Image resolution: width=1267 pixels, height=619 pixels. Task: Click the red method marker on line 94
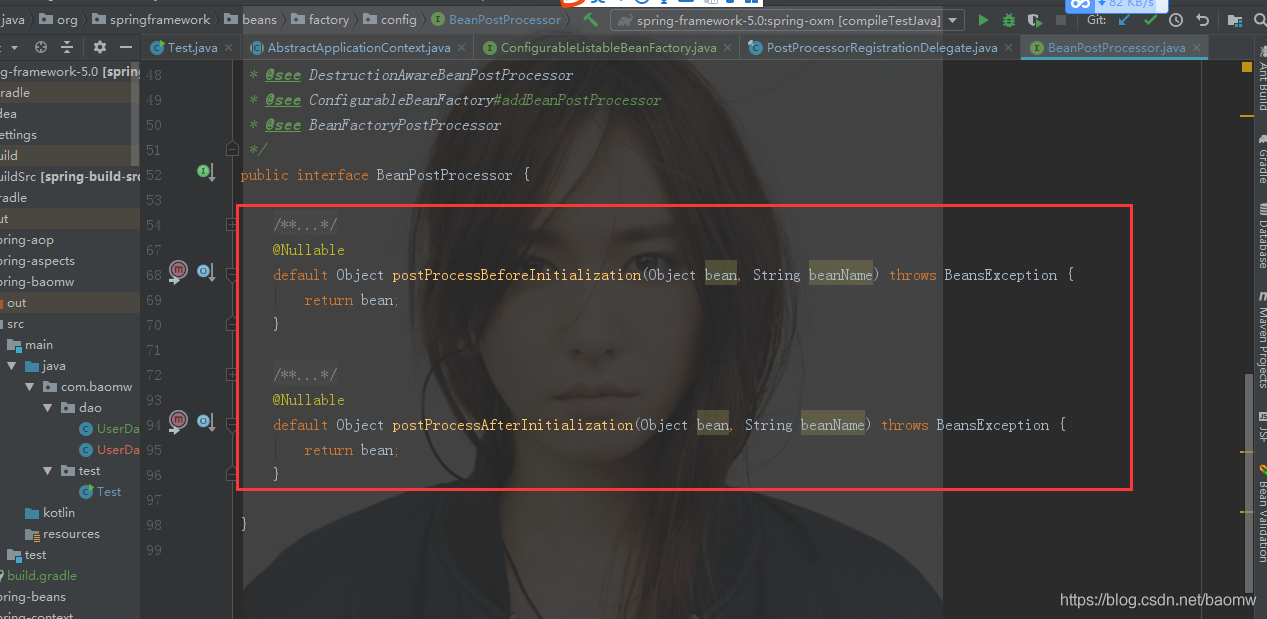pyautogui.click(x=178, y=420)
